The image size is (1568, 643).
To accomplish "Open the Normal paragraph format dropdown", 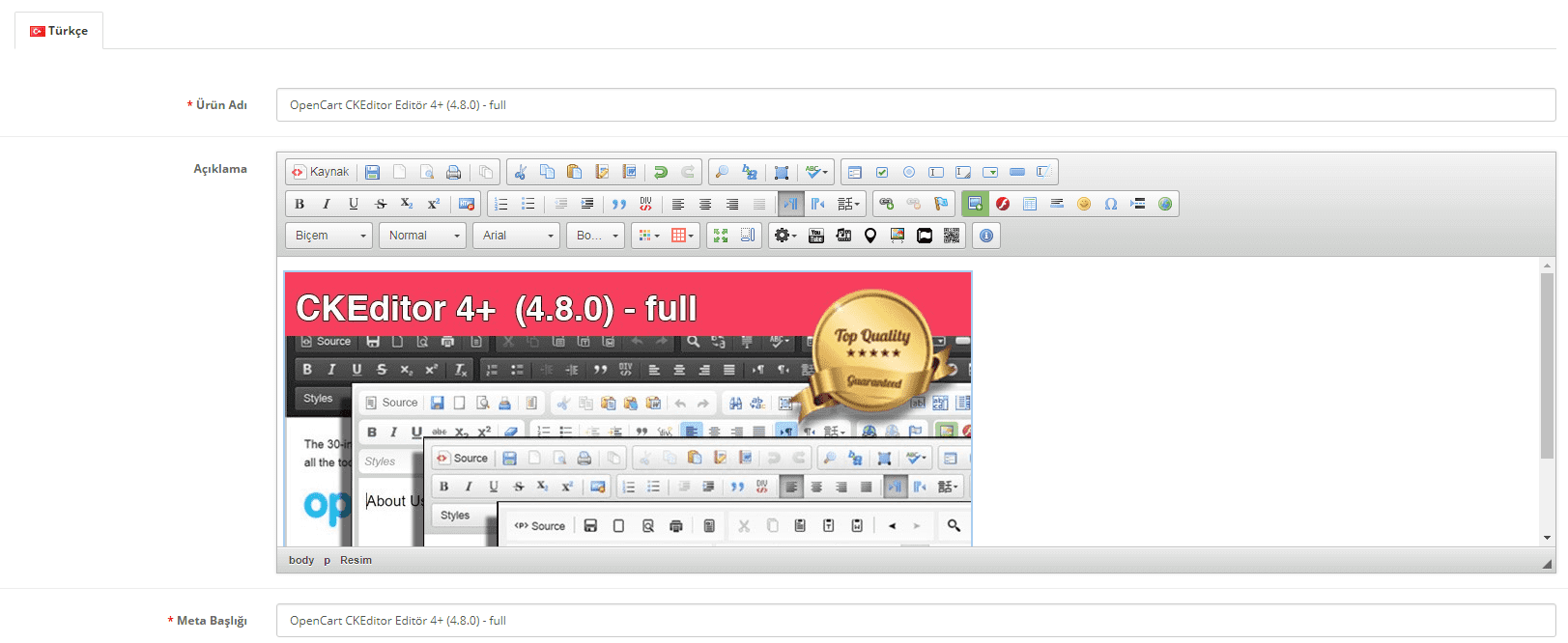I will (x=423, y=236).
